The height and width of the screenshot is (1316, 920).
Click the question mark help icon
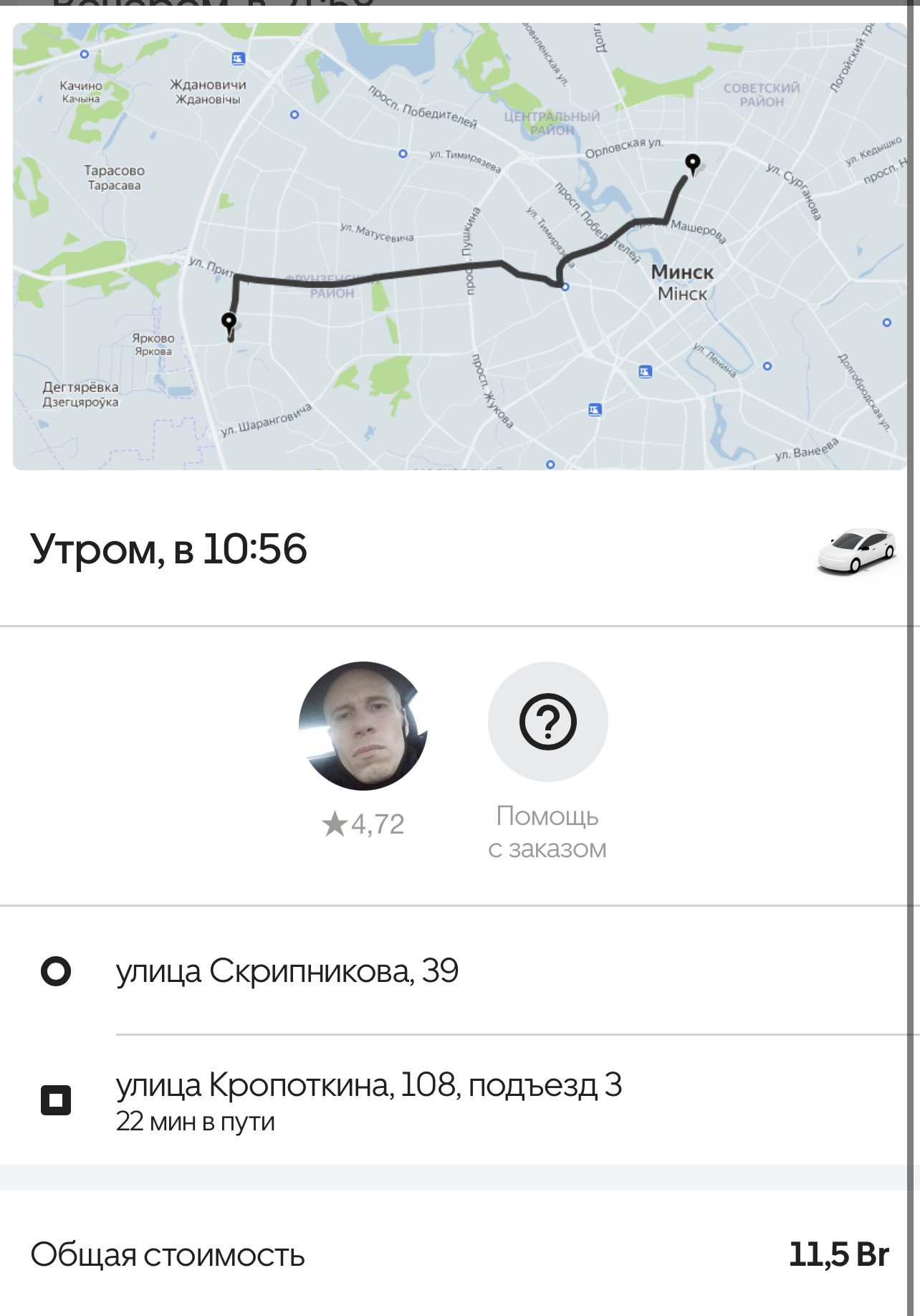pyautogui.click(x=548, y=722)
